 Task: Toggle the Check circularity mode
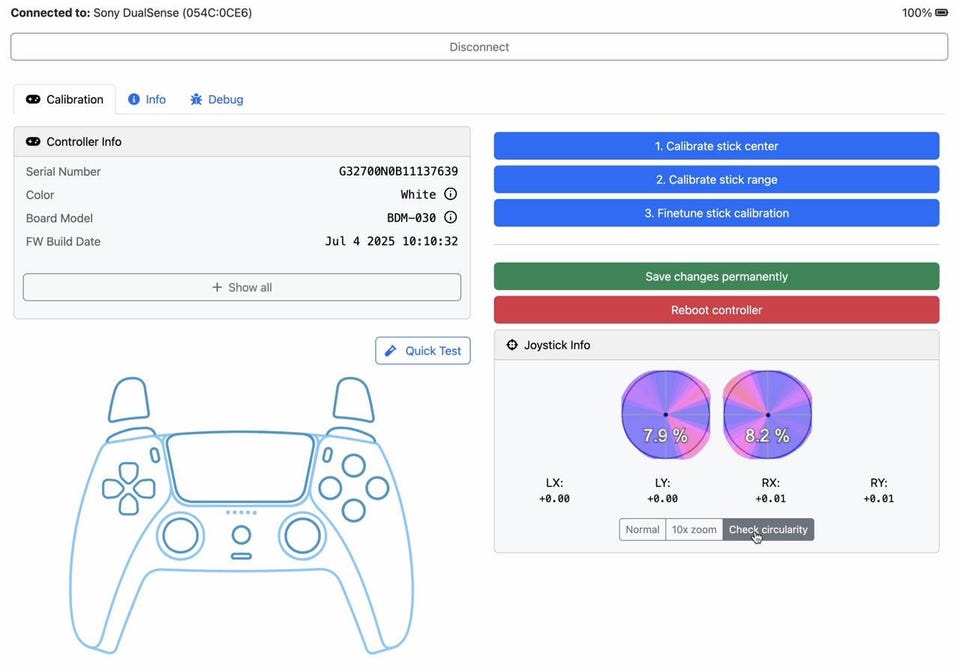point(768,530)
